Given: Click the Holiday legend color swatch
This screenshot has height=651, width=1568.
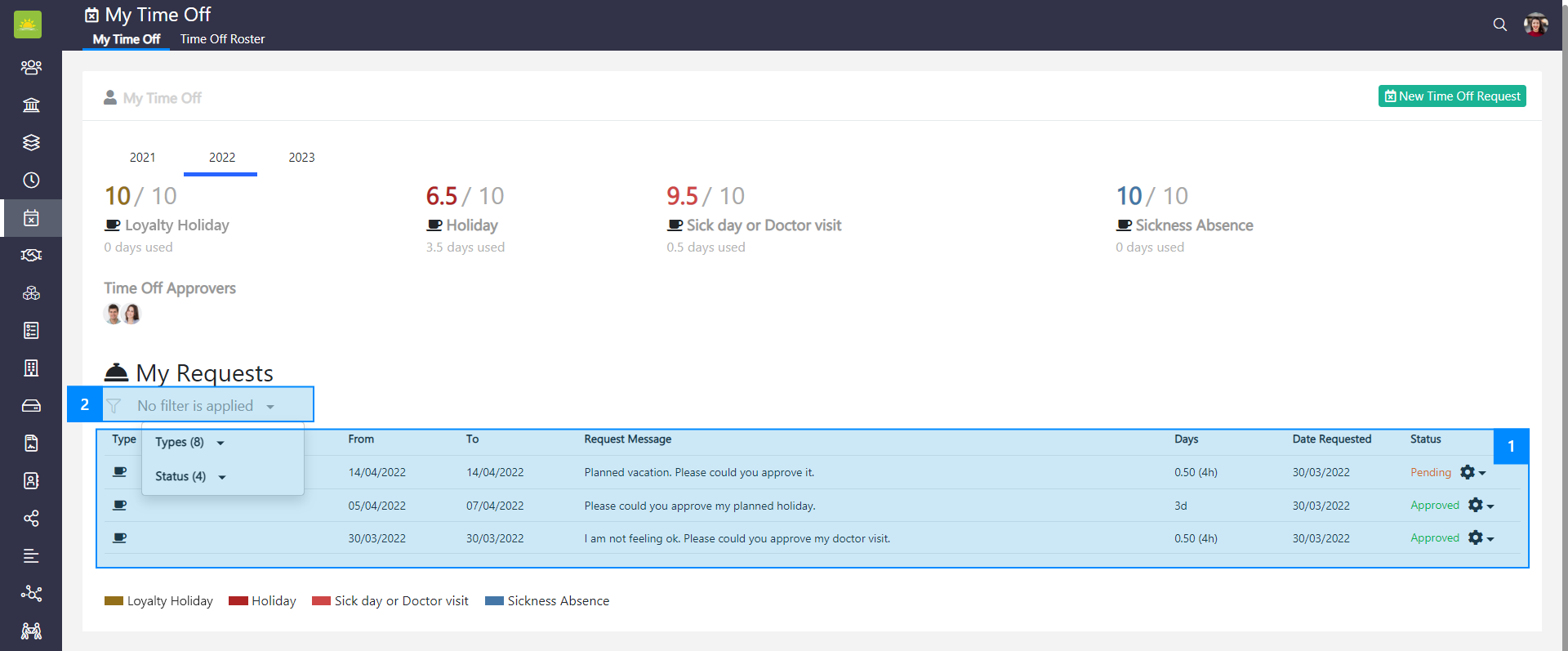Looking at the screenshot, I should tap(238, 601).
